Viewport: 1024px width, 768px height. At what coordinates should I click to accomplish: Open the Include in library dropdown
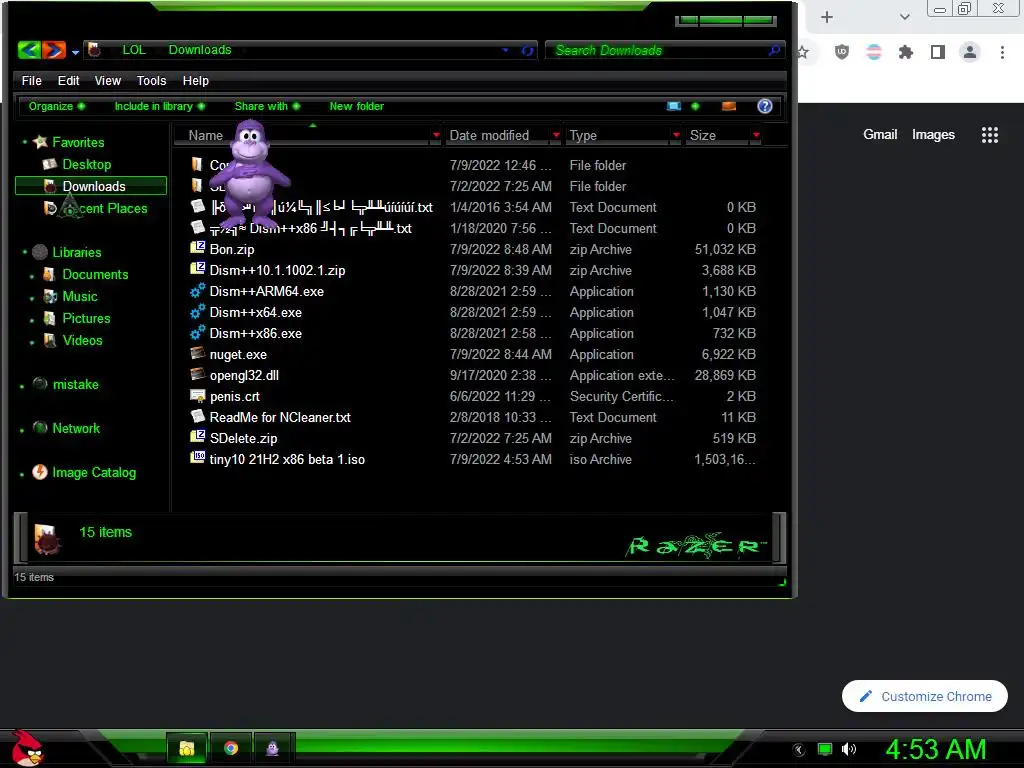(x=160, y=106)
